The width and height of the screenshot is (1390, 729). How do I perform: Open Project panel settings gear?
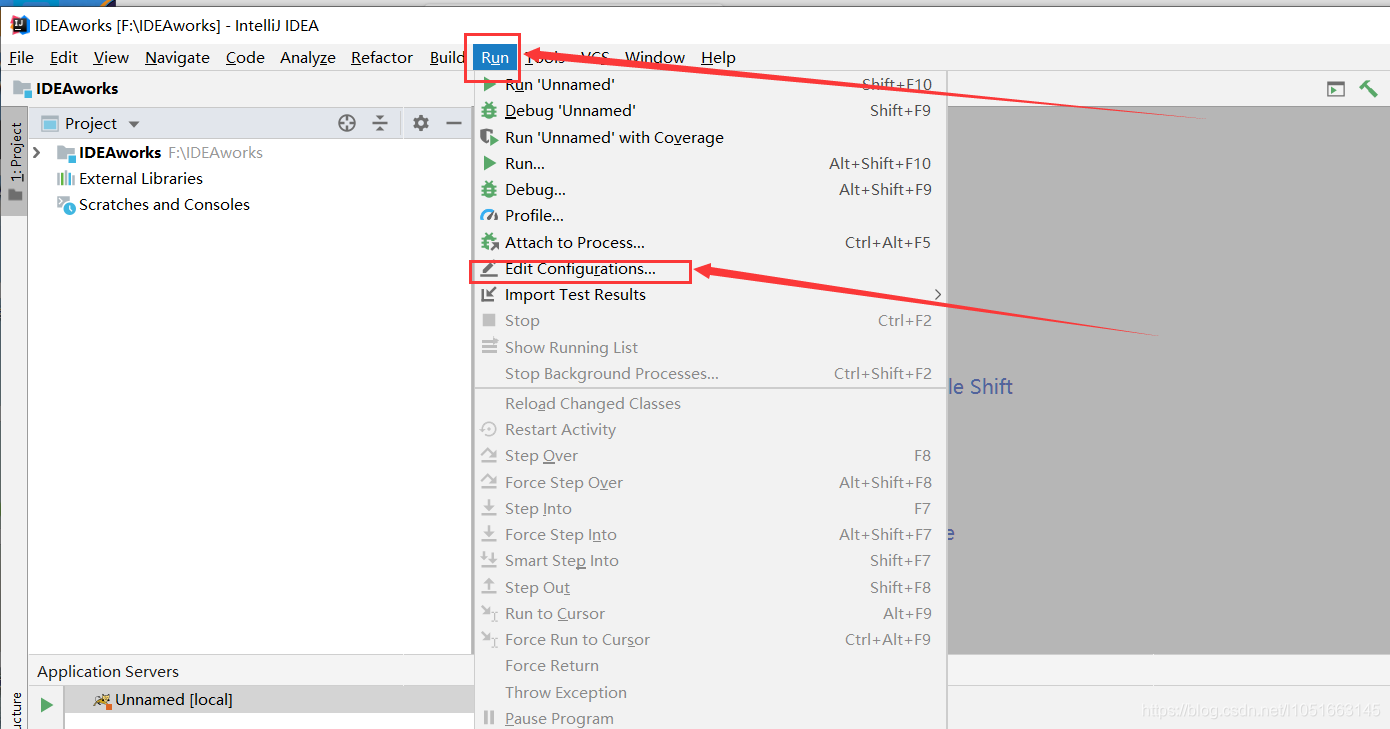421,123
